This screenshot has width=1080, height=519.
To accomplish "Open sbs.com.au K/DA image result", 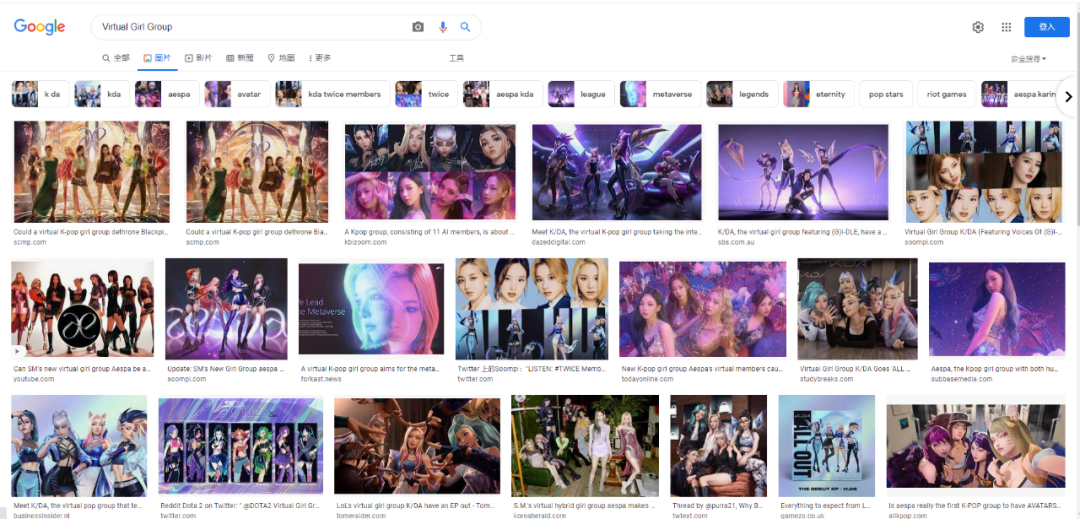I will (803, 172).
